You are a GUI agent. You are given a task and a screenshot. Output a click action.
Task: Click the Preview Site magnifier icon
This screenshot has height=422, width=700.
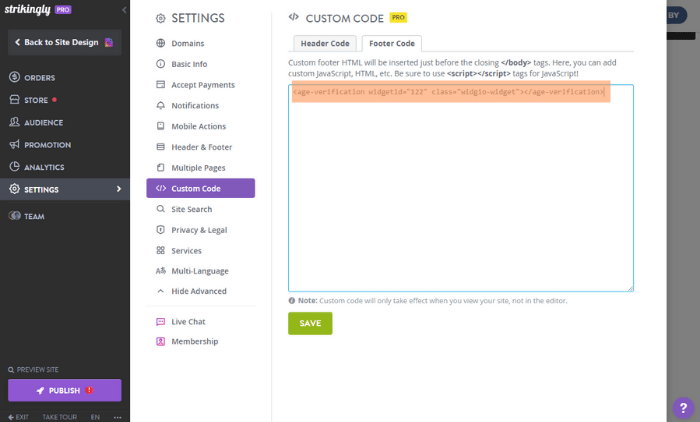coord(11,370)
